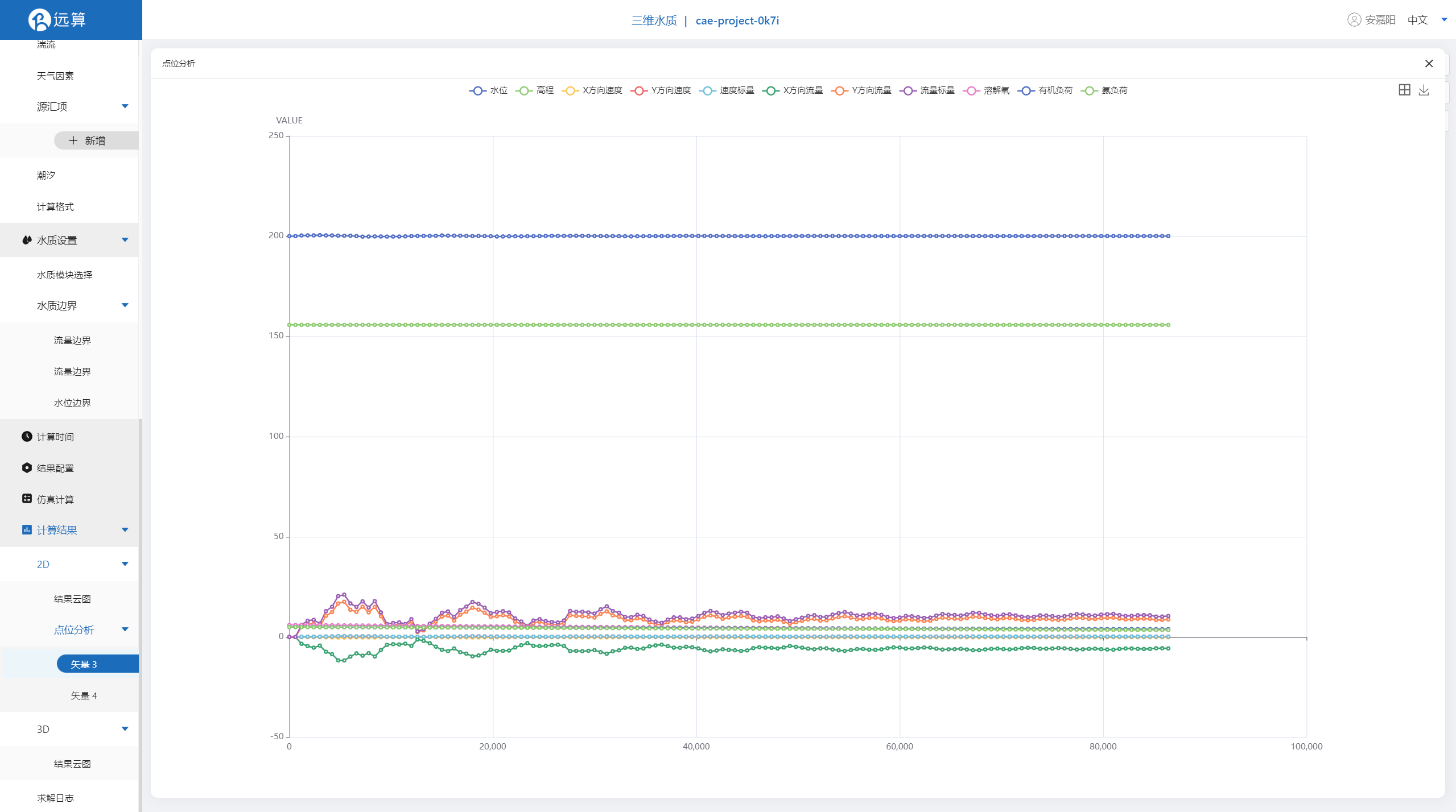Toggle 流量标量 legend series
1456x812 pixels.
(x=927, y=90)
